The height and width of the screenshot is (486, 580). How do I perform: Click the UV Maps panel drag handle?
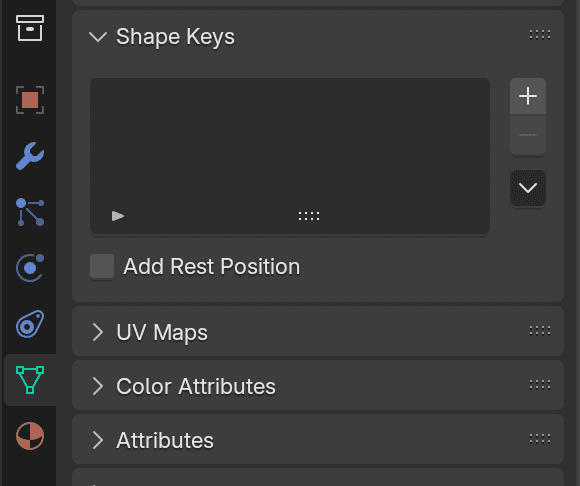click(540, 331)
